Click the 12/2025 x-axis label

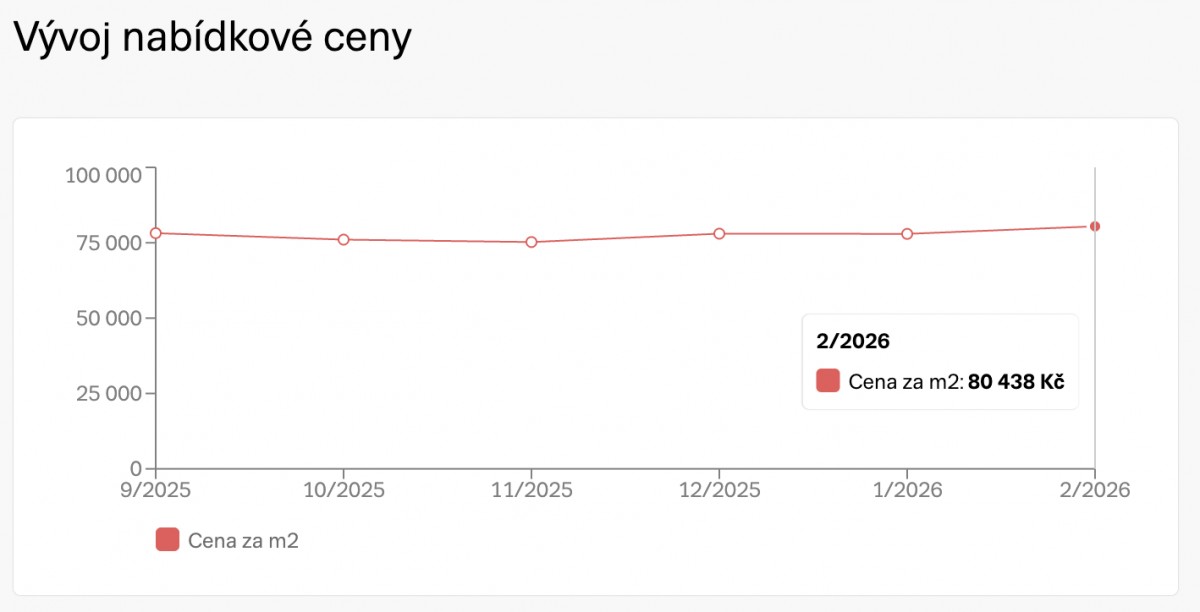719,490
